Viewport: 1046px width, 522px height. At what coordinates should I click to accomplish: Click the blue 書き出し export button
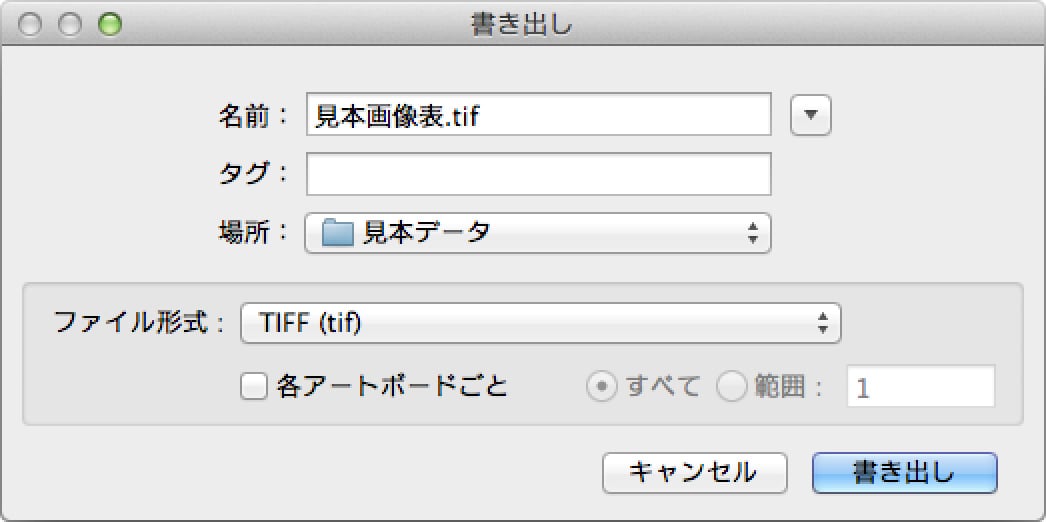coord(904,472)
